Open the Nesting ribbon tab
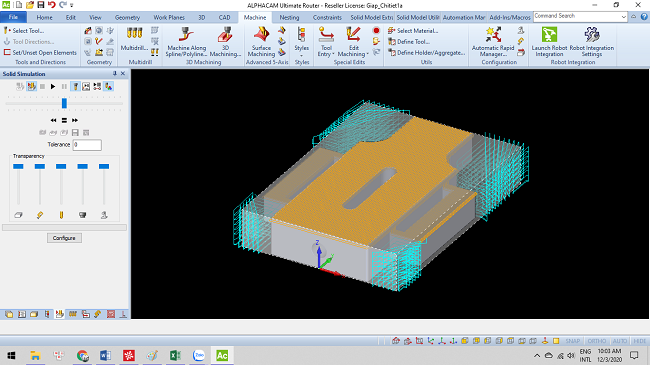 pos(289,17)
